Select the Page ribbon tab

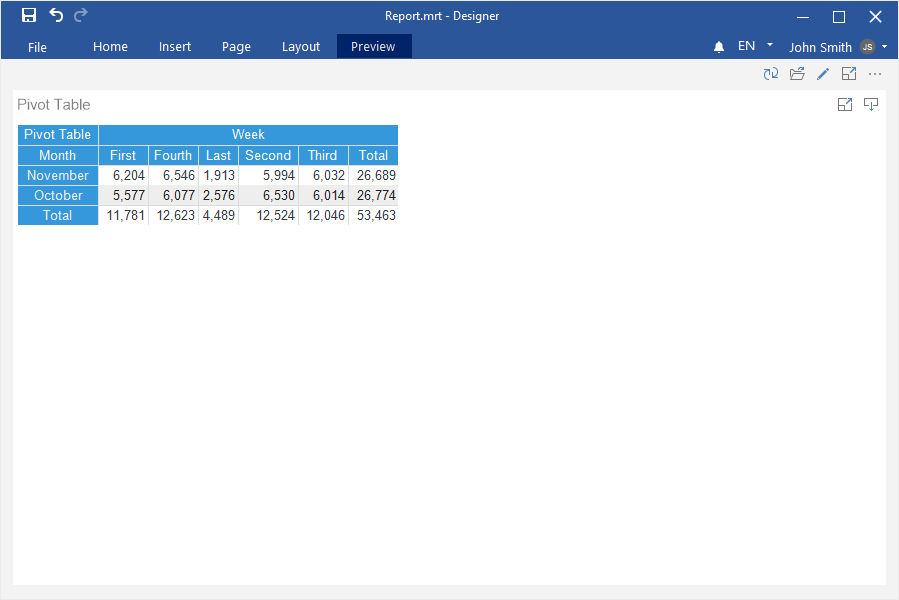(x=236, y=47)
